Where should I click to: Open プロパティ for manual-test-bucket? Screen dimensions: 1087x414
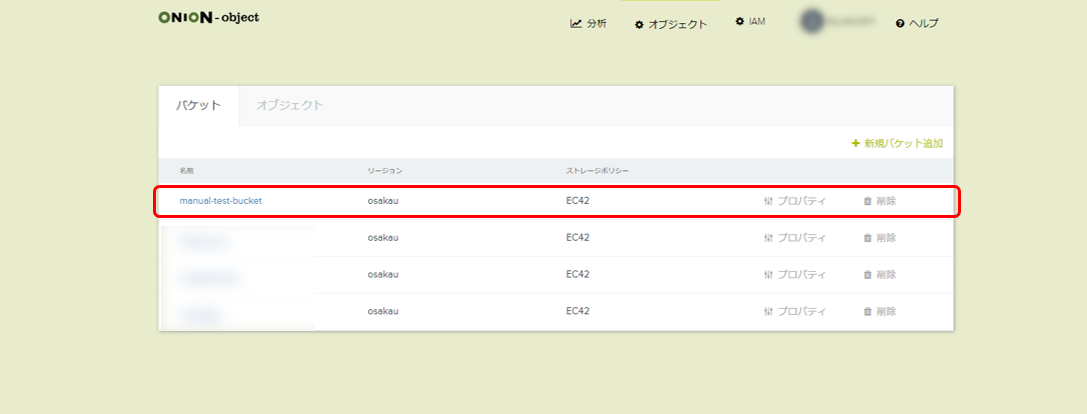point(794,201)
